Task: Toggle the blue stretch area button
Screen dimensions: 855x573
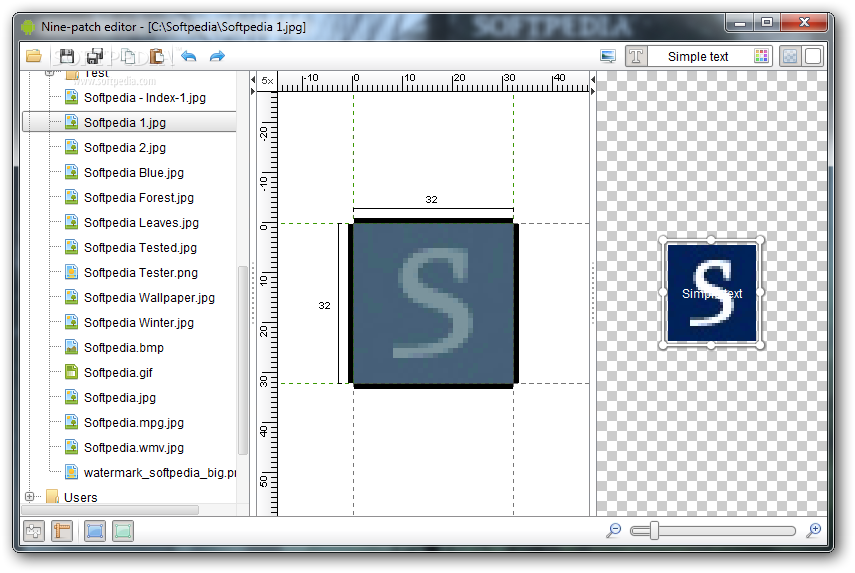Action: (x=95, y=530)
